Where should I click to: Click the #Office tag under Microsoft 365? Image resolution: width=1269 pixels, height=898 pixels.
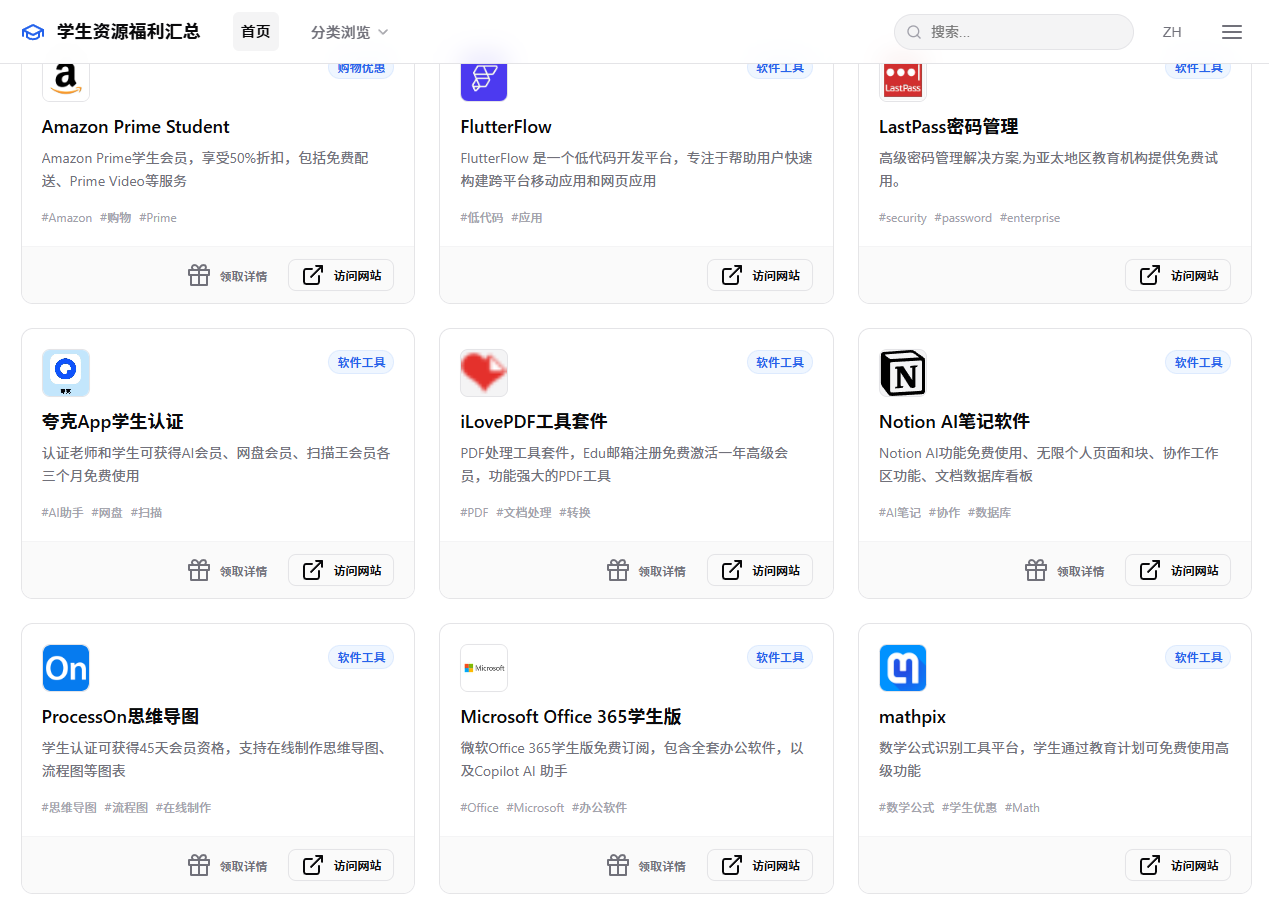tap(479, 807)
